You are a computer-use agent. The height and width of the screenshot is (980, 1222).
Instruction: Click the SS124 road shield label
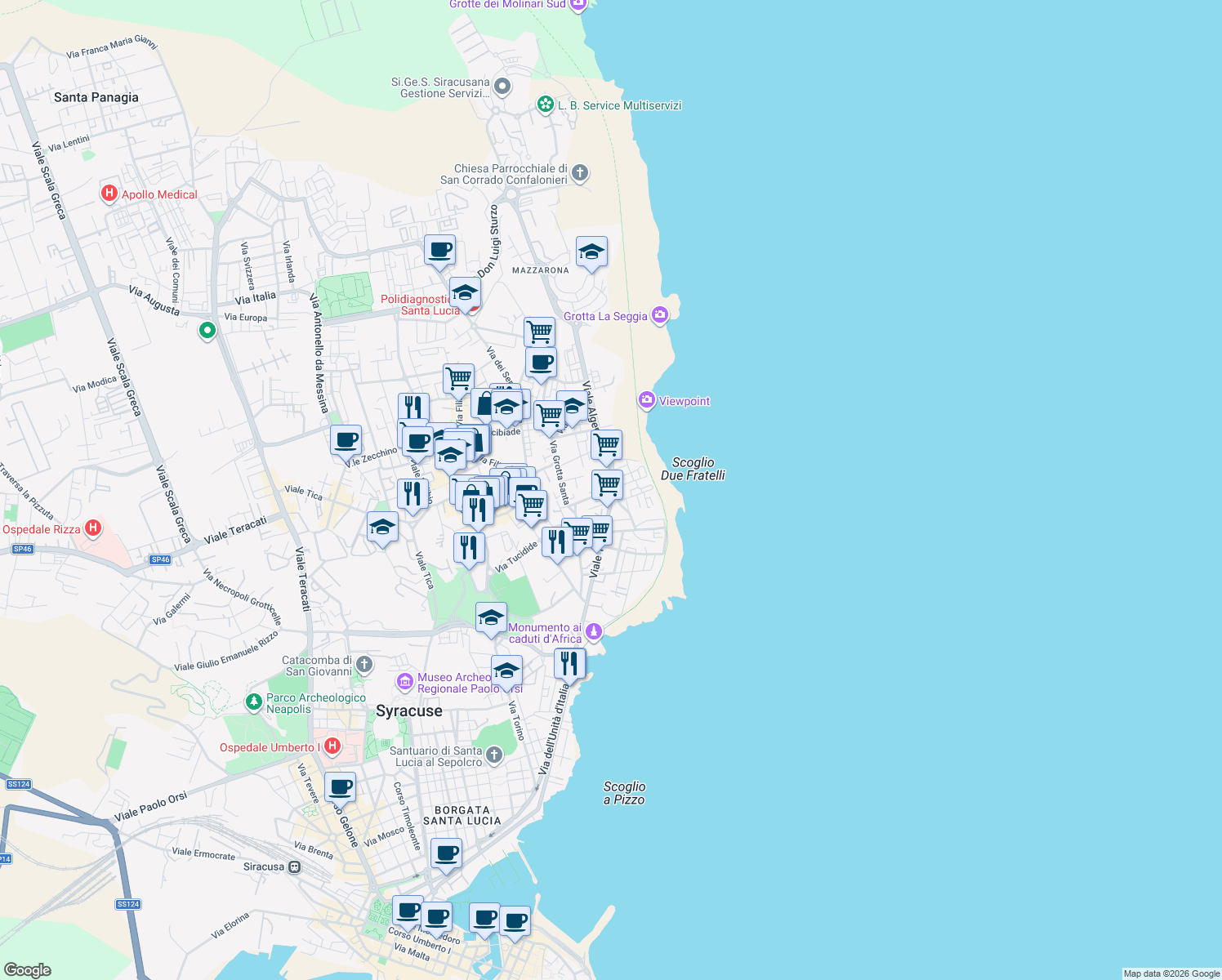[x=127, y=903]
